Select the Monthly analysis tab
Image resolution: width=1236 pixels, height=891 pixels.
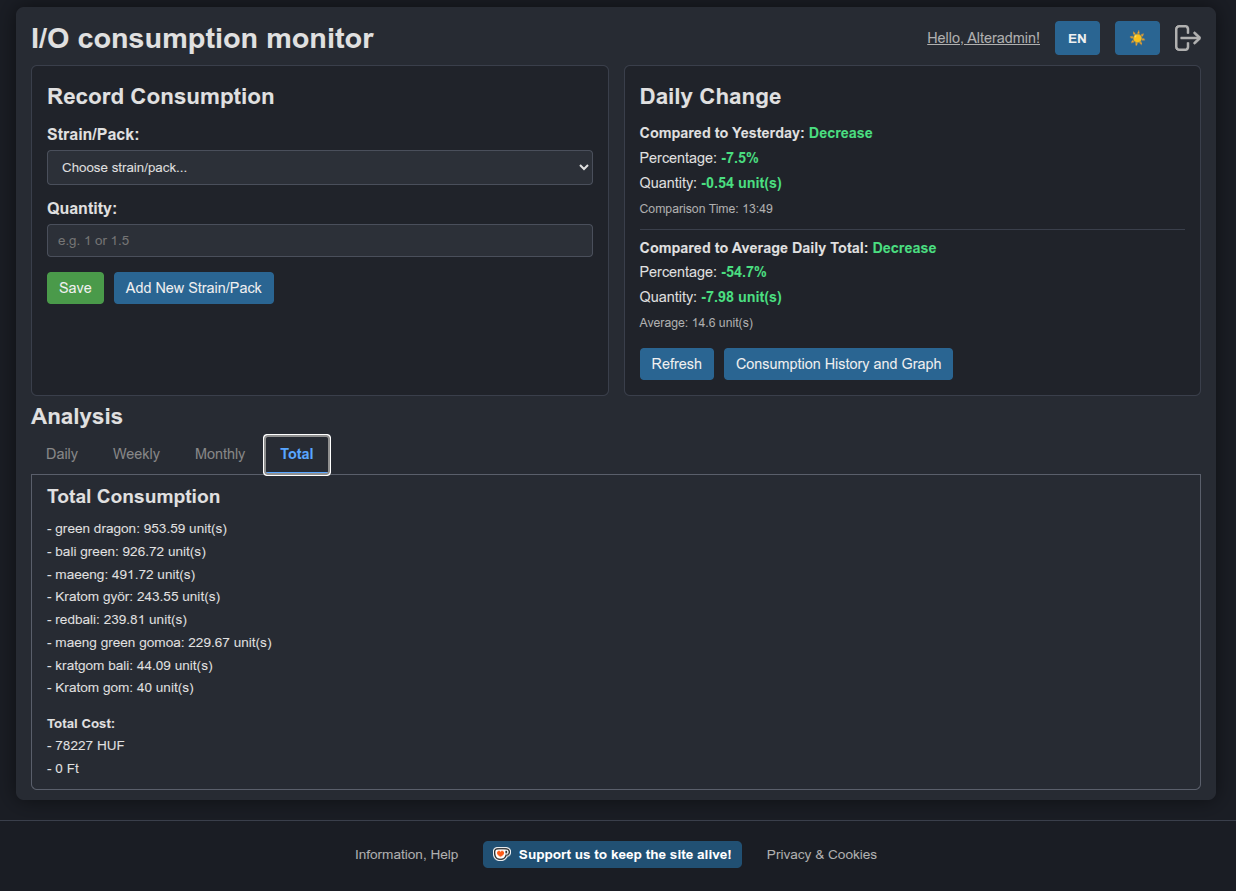click(x=220, y=454)
